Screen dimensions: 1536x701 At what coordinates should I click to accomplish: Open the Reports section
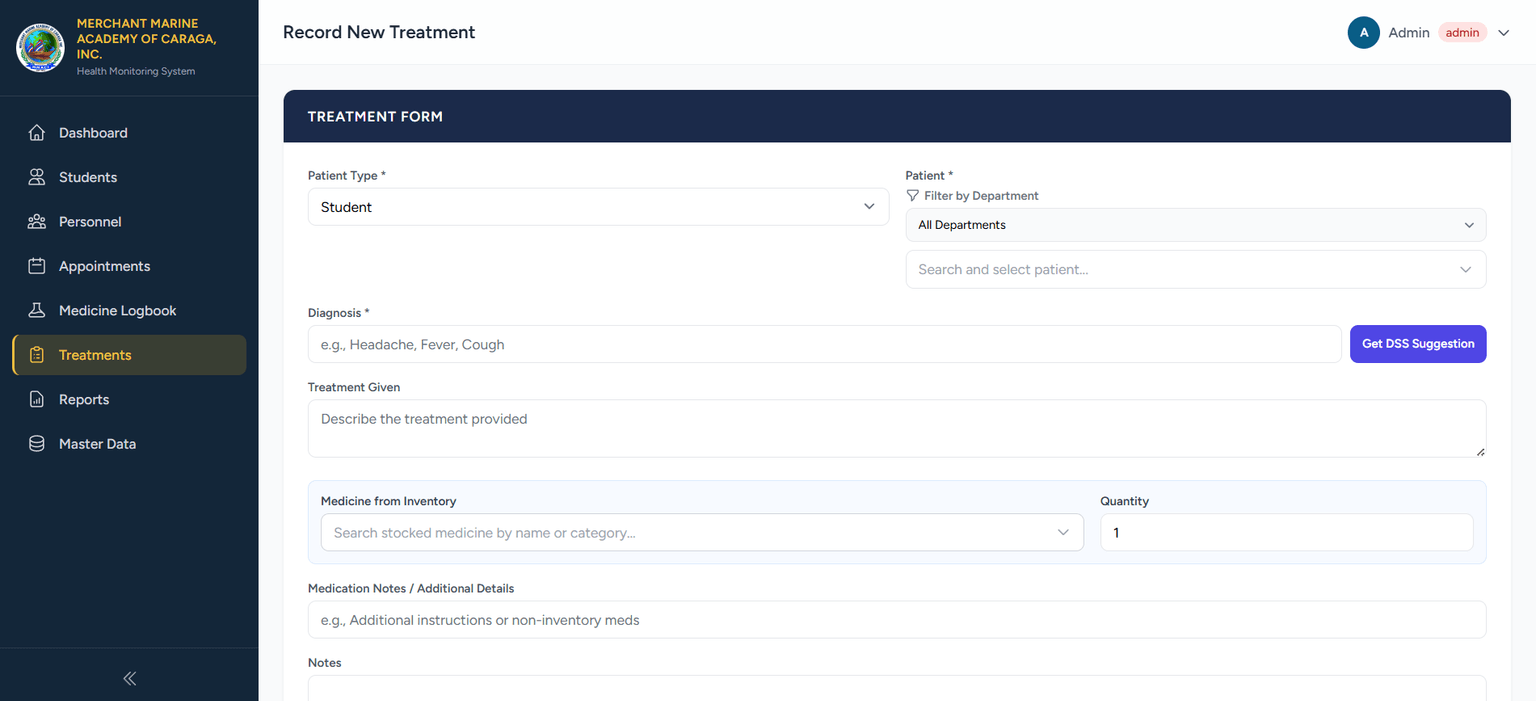click(129, 400)
